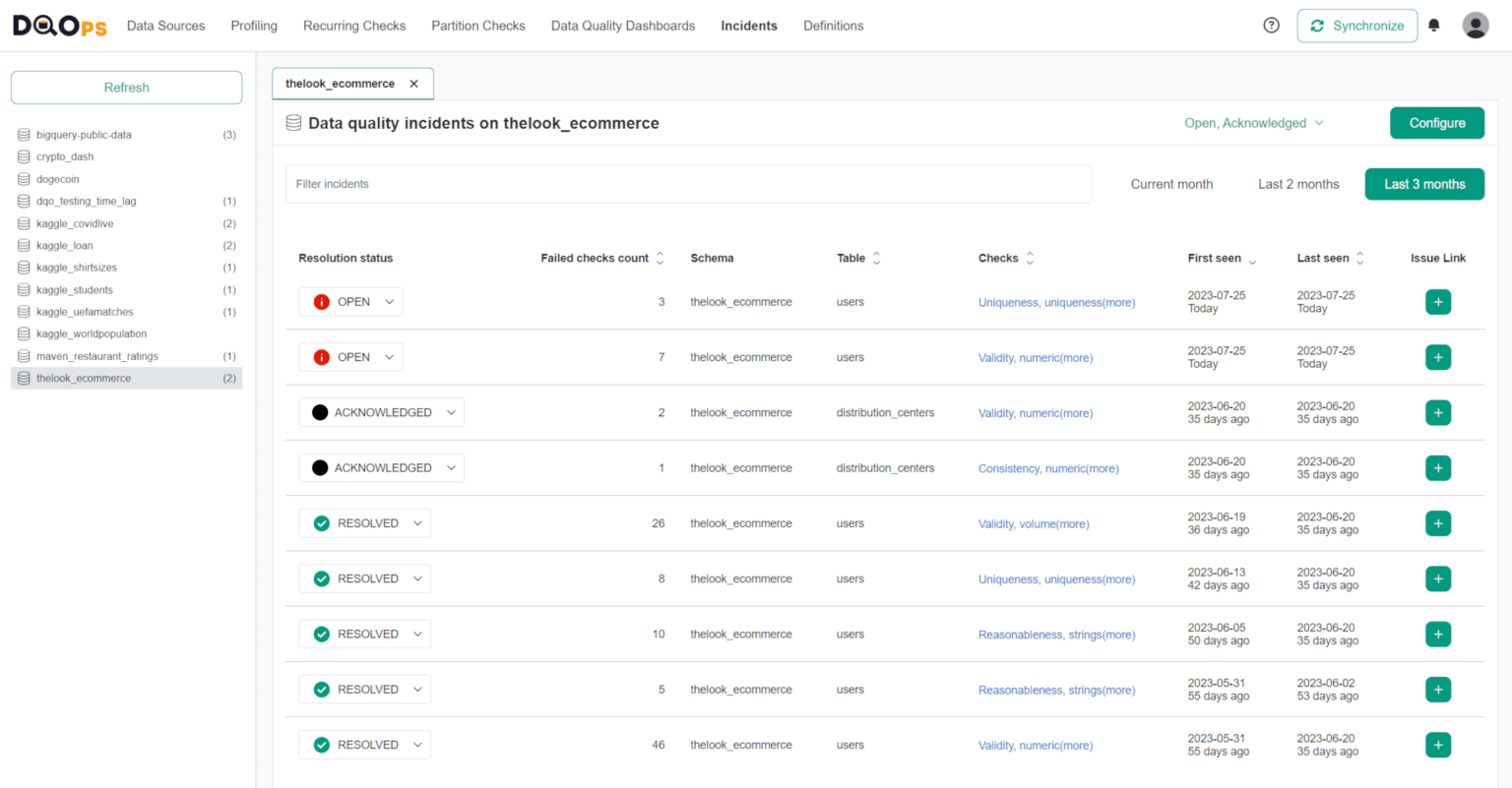Open status dropdown for 3 failed checks row

click(350, 302)
